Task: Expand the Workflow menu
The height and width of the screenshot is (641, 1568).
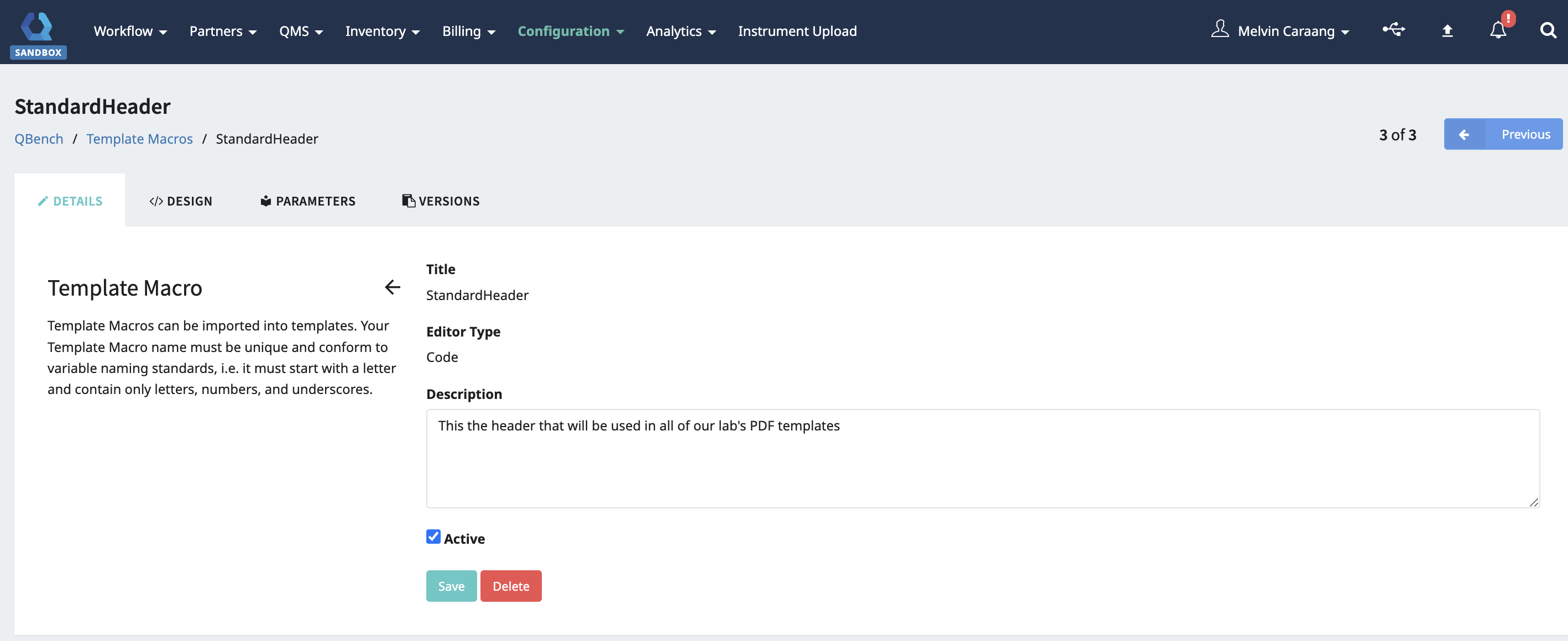Action: [x=129, y=31]
